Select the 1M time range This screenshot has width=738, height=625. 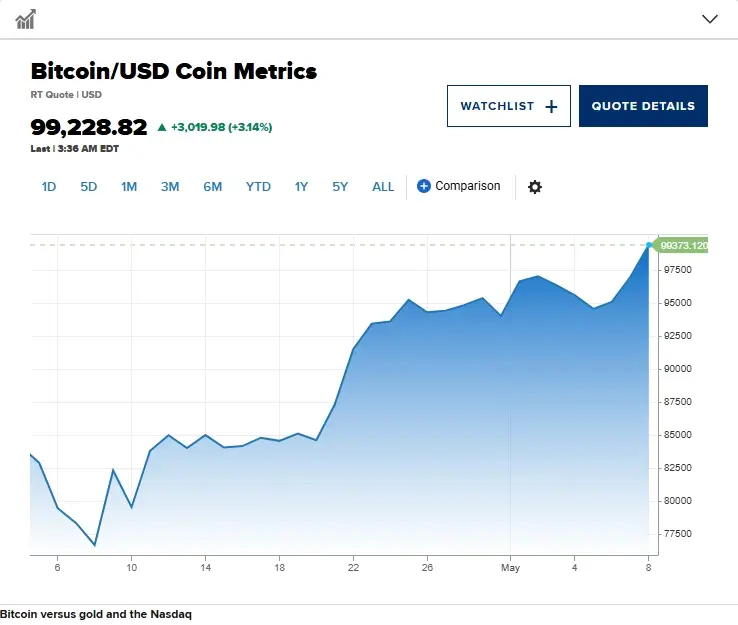pyautogui.click(x=129, y=186)
